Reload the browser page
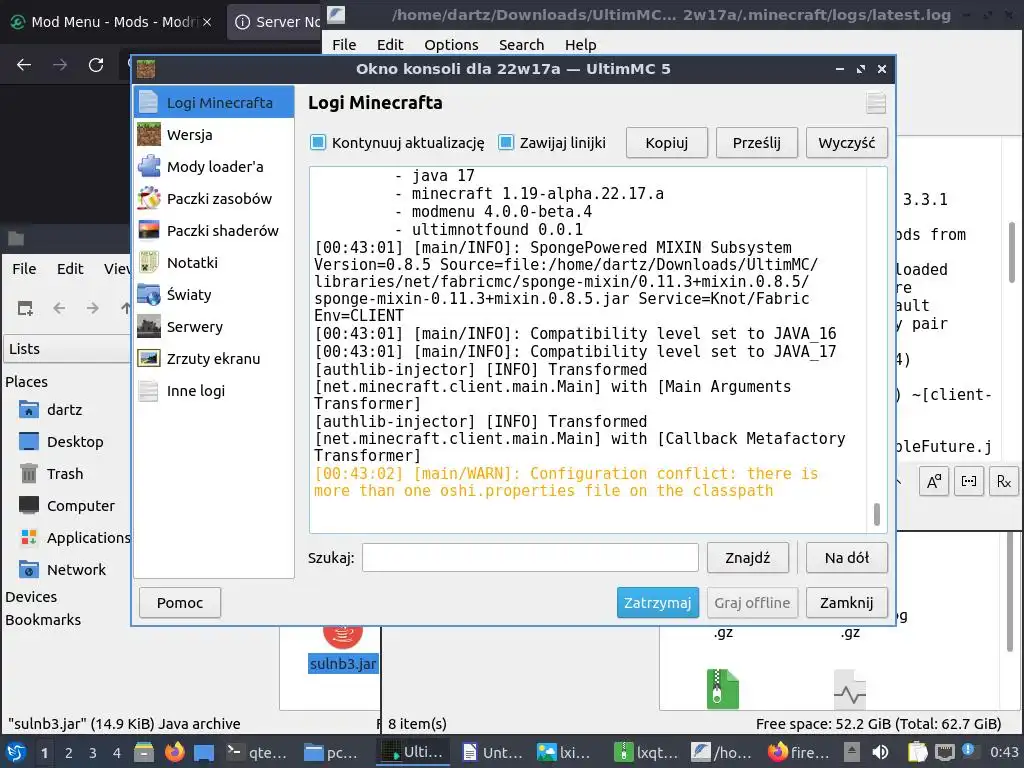Viewport: 1024px width, 768px height. click(x=96, y=65)
